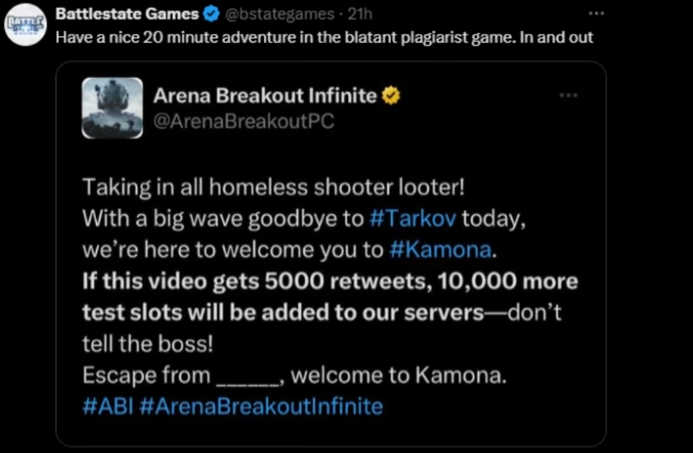Select the #ABI hashtag
This screenshot has height=453, width=693.
click(107, 406)
